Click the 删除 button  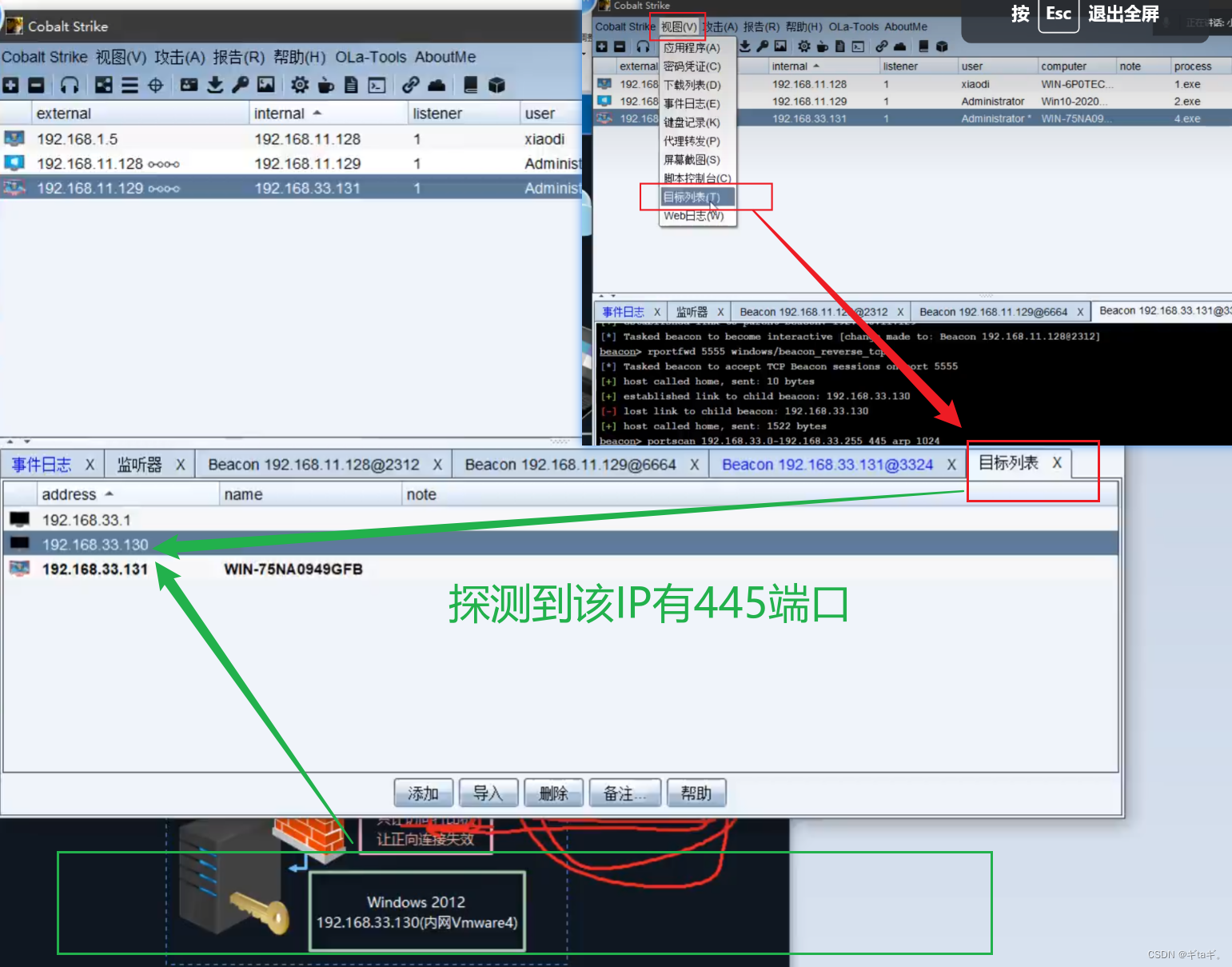[553, 793]
